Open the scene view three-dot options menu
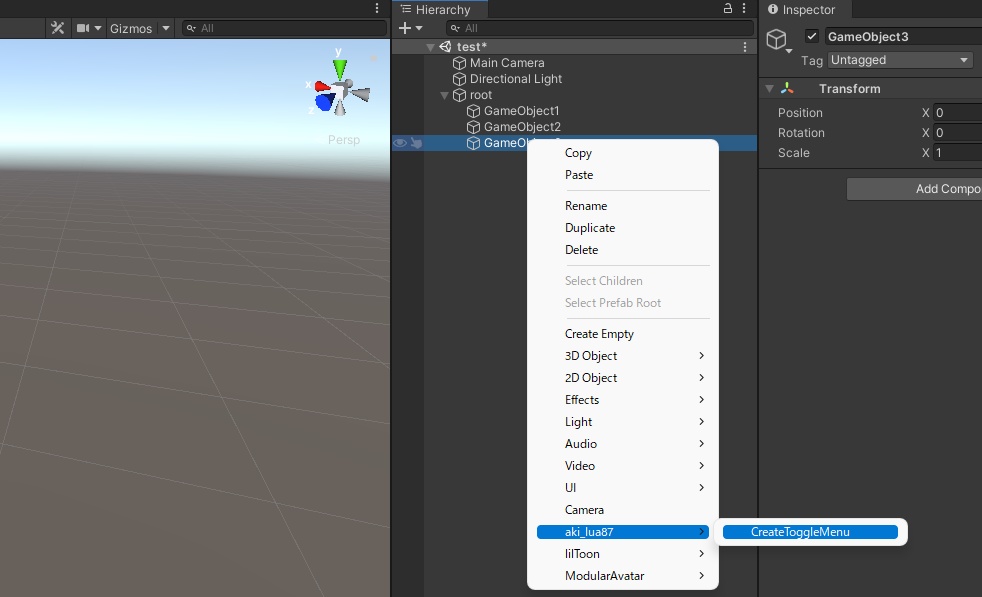 click(x=376, y=8)
